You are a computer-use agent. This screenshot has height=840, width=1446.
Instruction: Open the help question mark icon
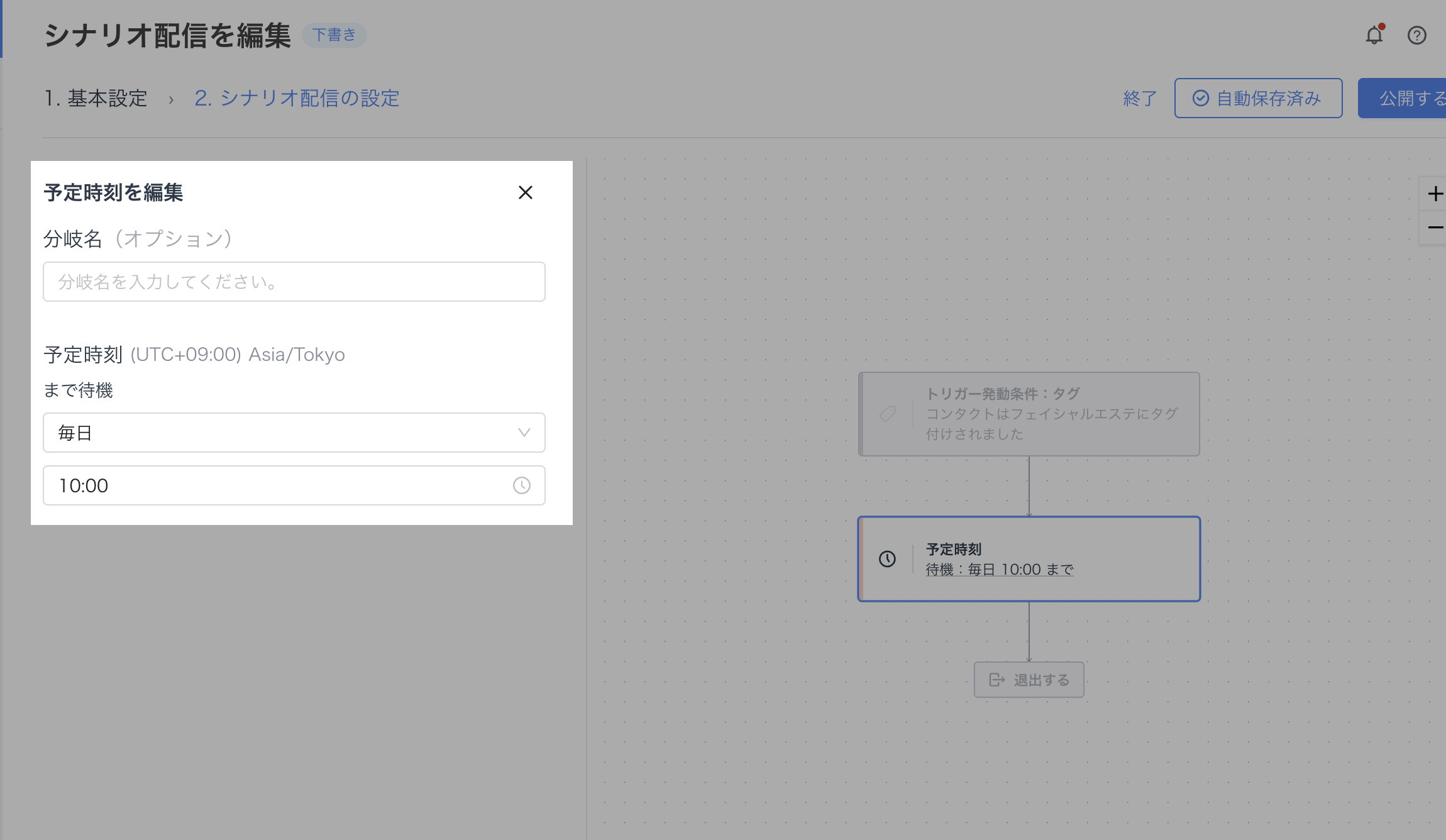tap(1416, 35)
